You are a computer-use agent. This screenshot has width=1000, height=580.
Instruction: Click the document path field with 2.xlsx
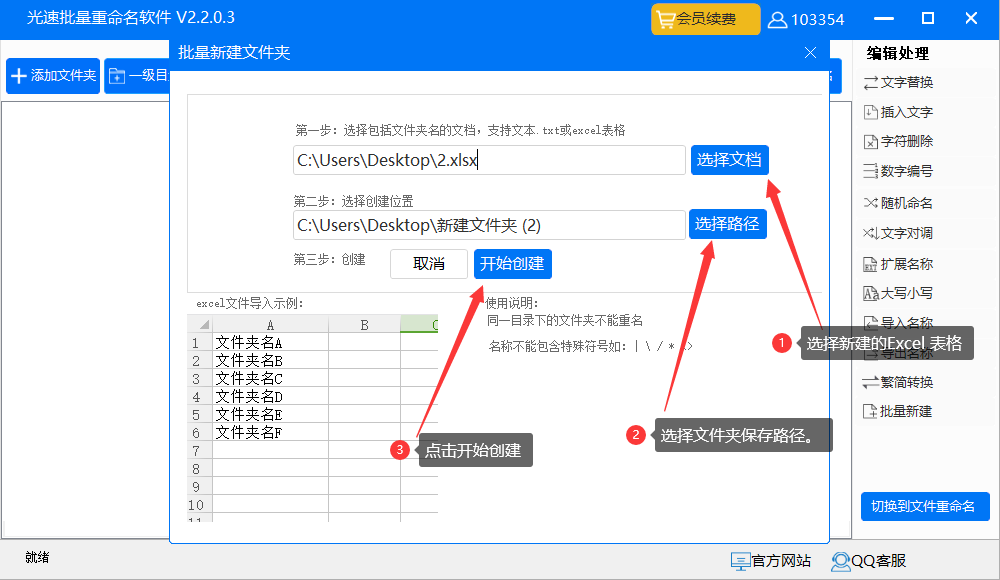(x=489, y=160)
